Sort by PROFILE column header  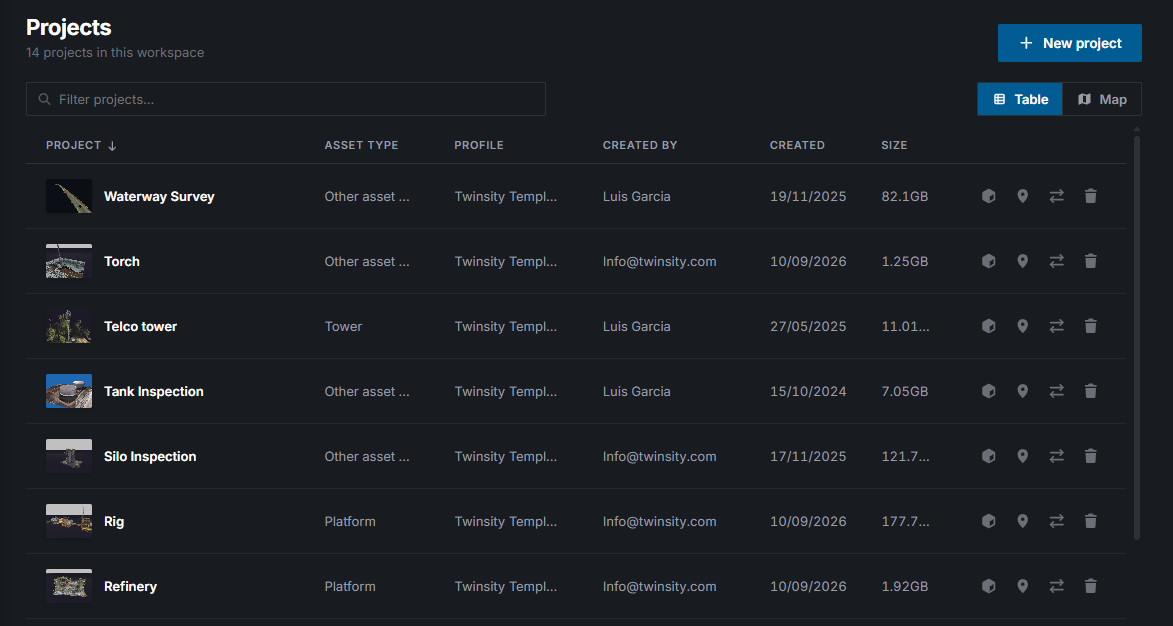479,145
